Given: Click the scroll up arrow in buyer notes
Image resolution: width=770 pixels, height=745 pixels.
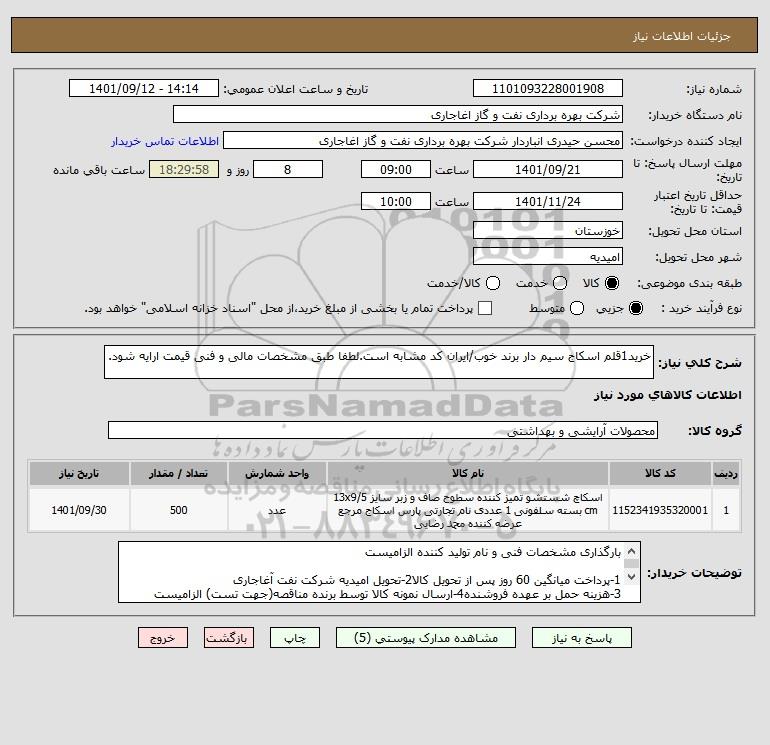Looking at the screenshot, I should click(x=632, y=552).
